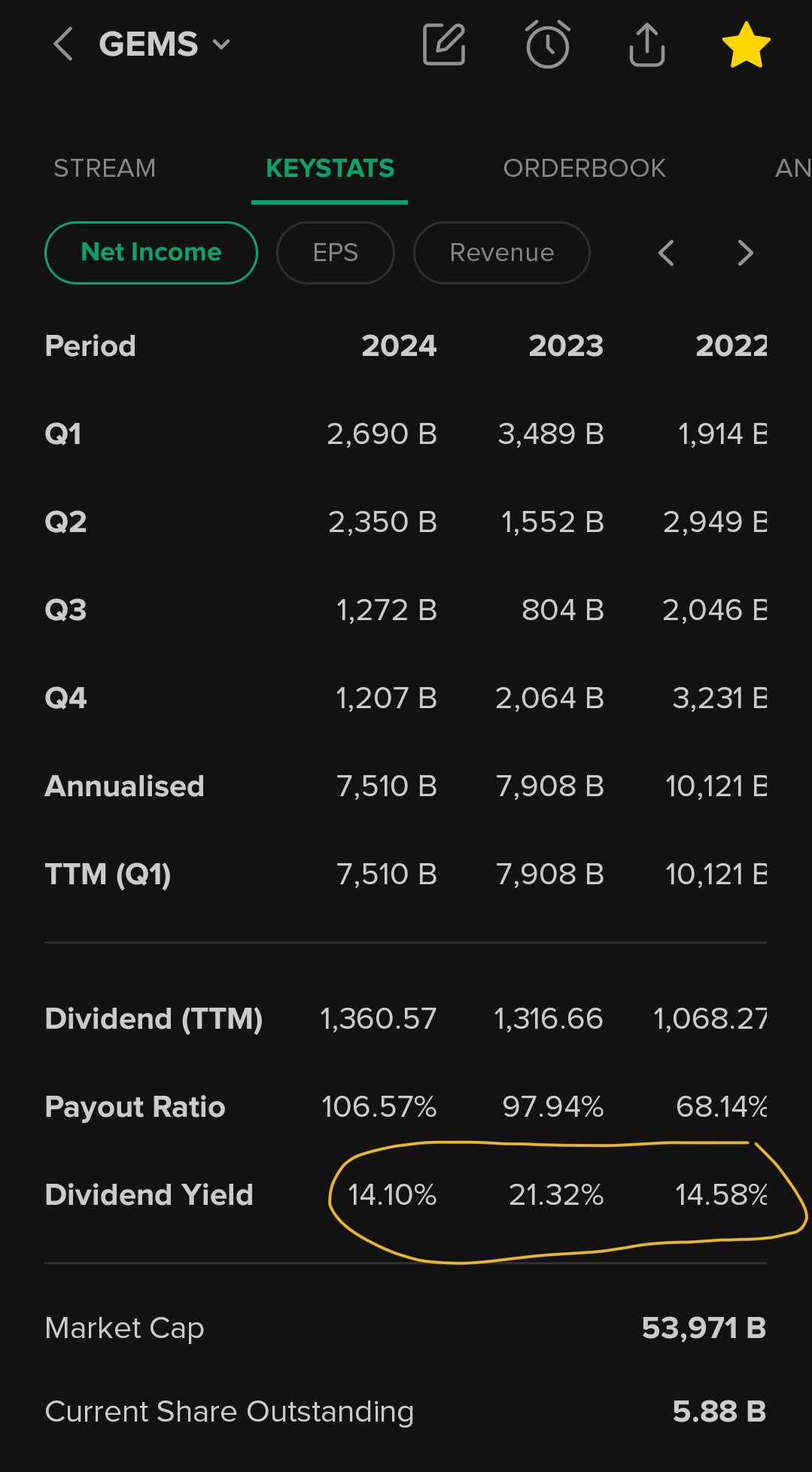Tap the 2023 column header
The height and width of the screenshot is (1472, 812).
566,345
